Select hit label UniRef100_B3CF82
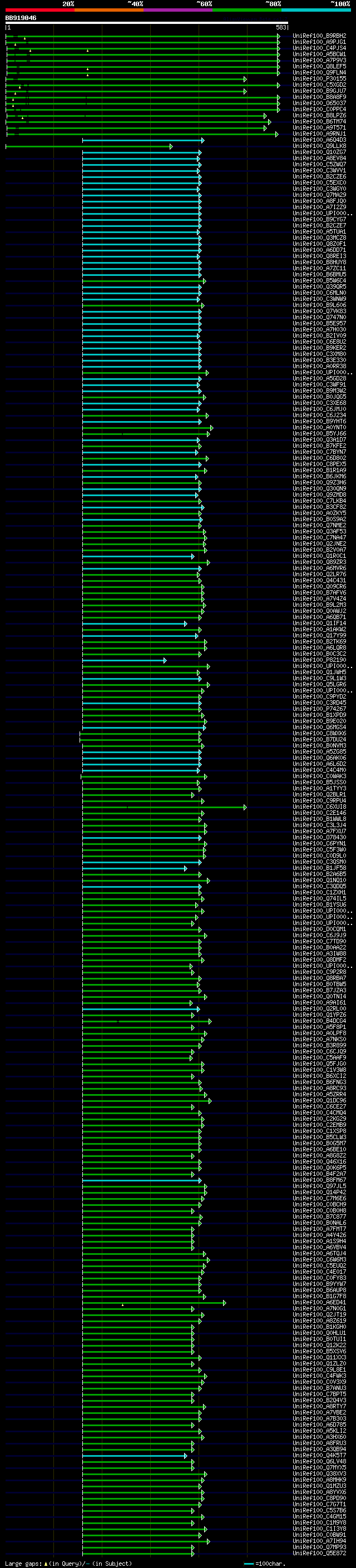Image resolution: width=356 pixels, height=1568 pixels. click(x=319, y=507)
